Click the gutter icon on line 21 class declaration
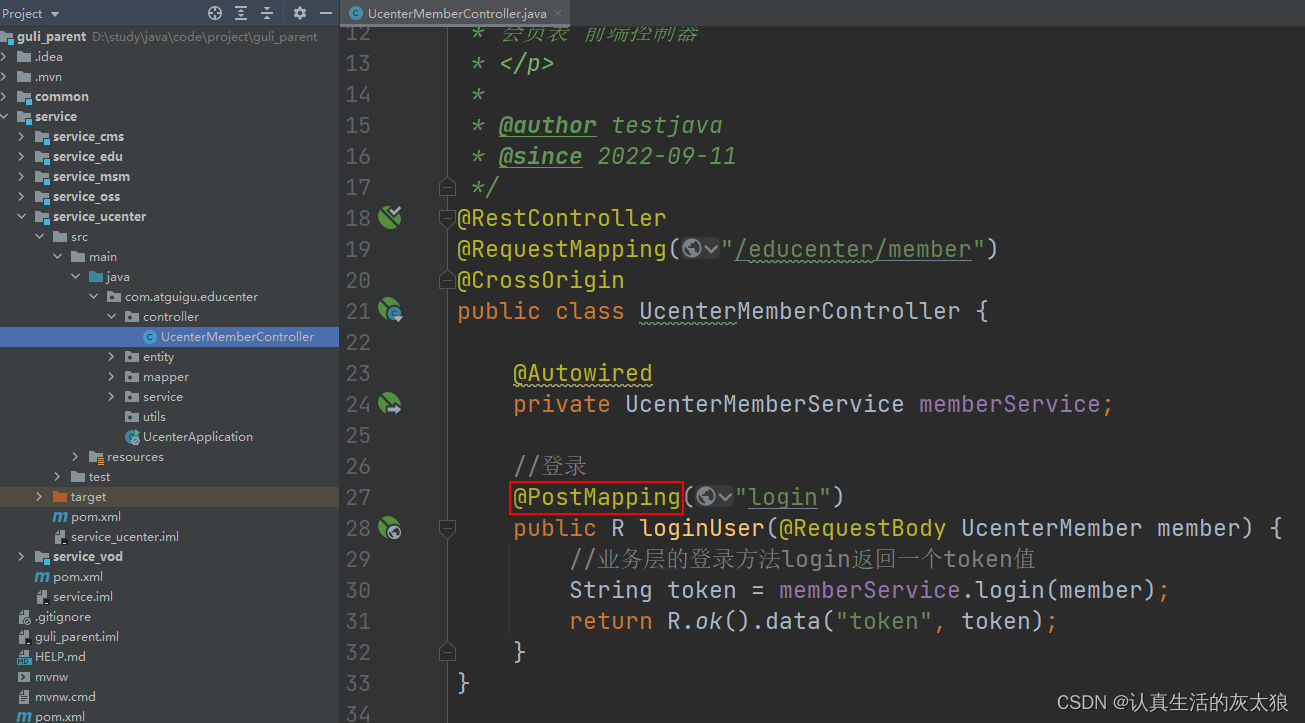The image size is (1305, 723). click(x=390, y=310)
